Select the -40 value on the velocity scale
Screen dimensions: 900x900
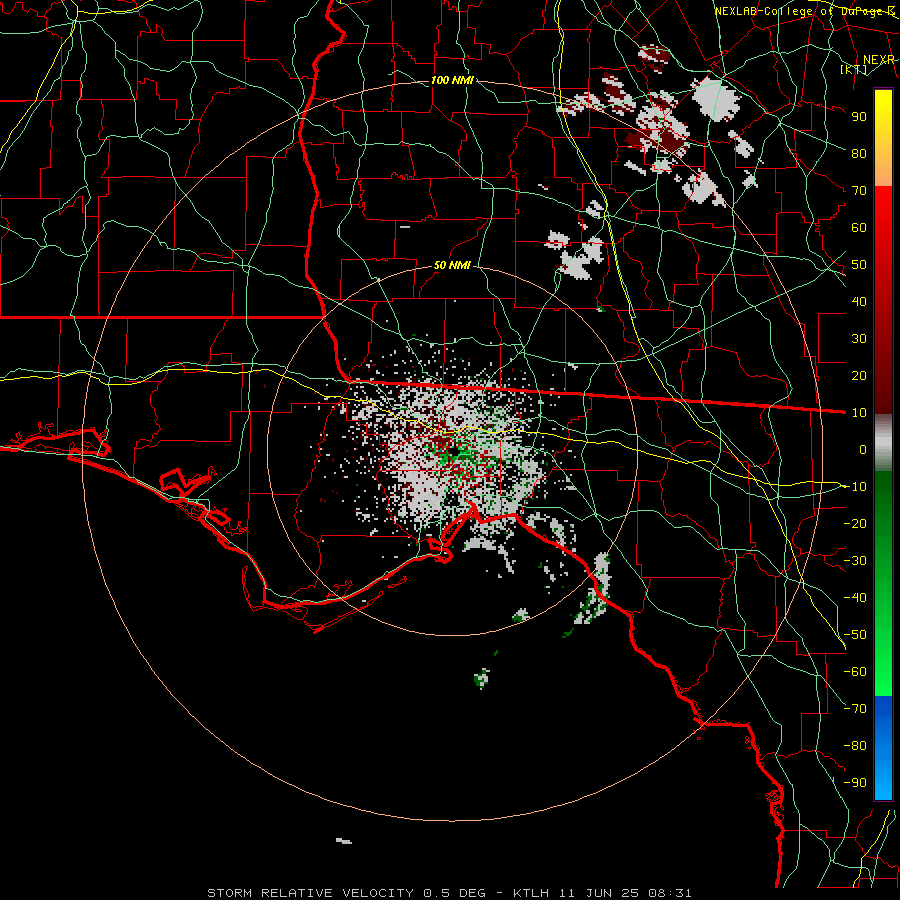click(x=855, y=598)
